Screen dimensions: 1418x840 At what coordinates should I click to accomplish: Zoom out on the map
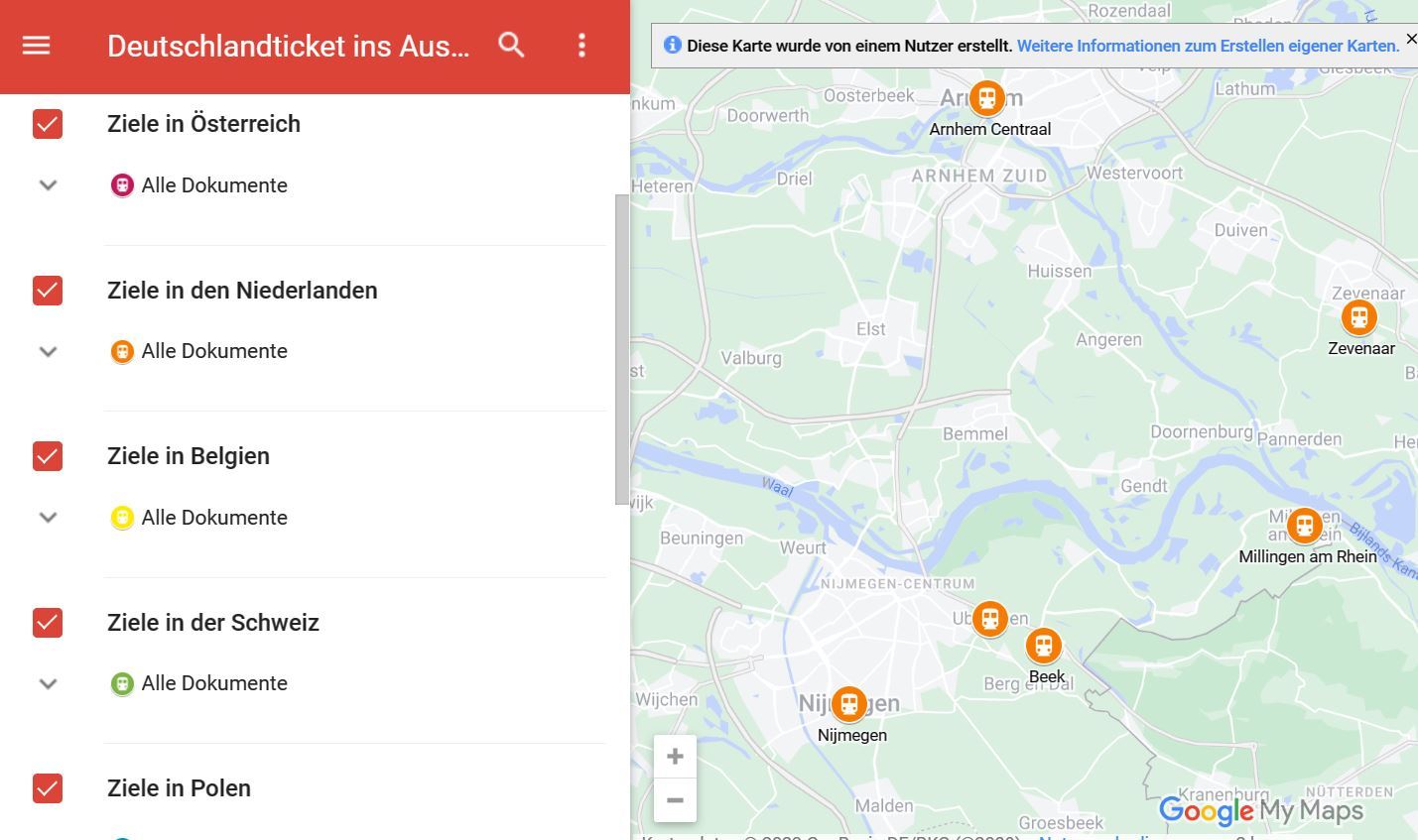[x=675, y=800]
